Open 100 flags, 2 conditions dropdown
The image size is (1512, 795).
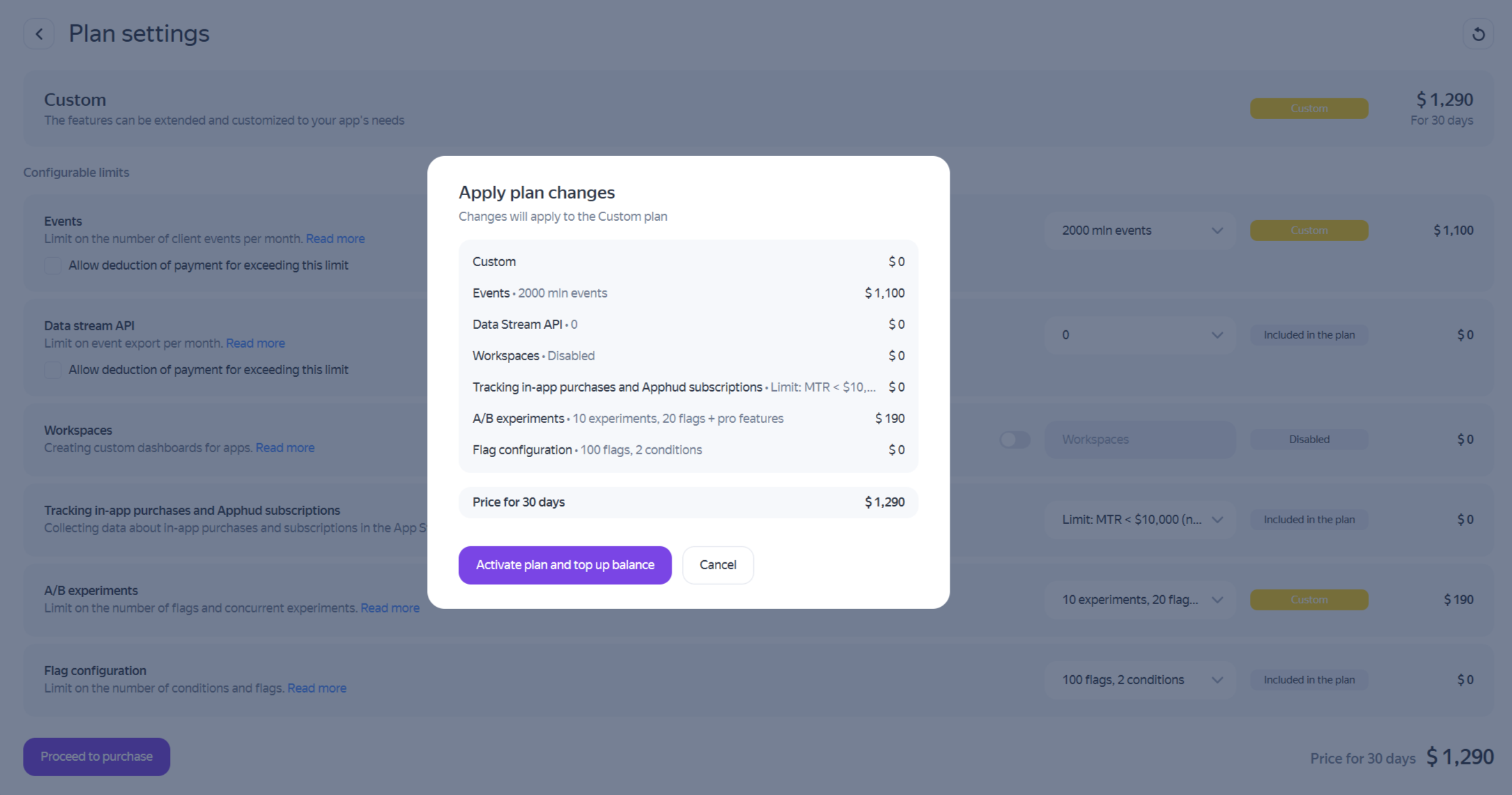1140,680
